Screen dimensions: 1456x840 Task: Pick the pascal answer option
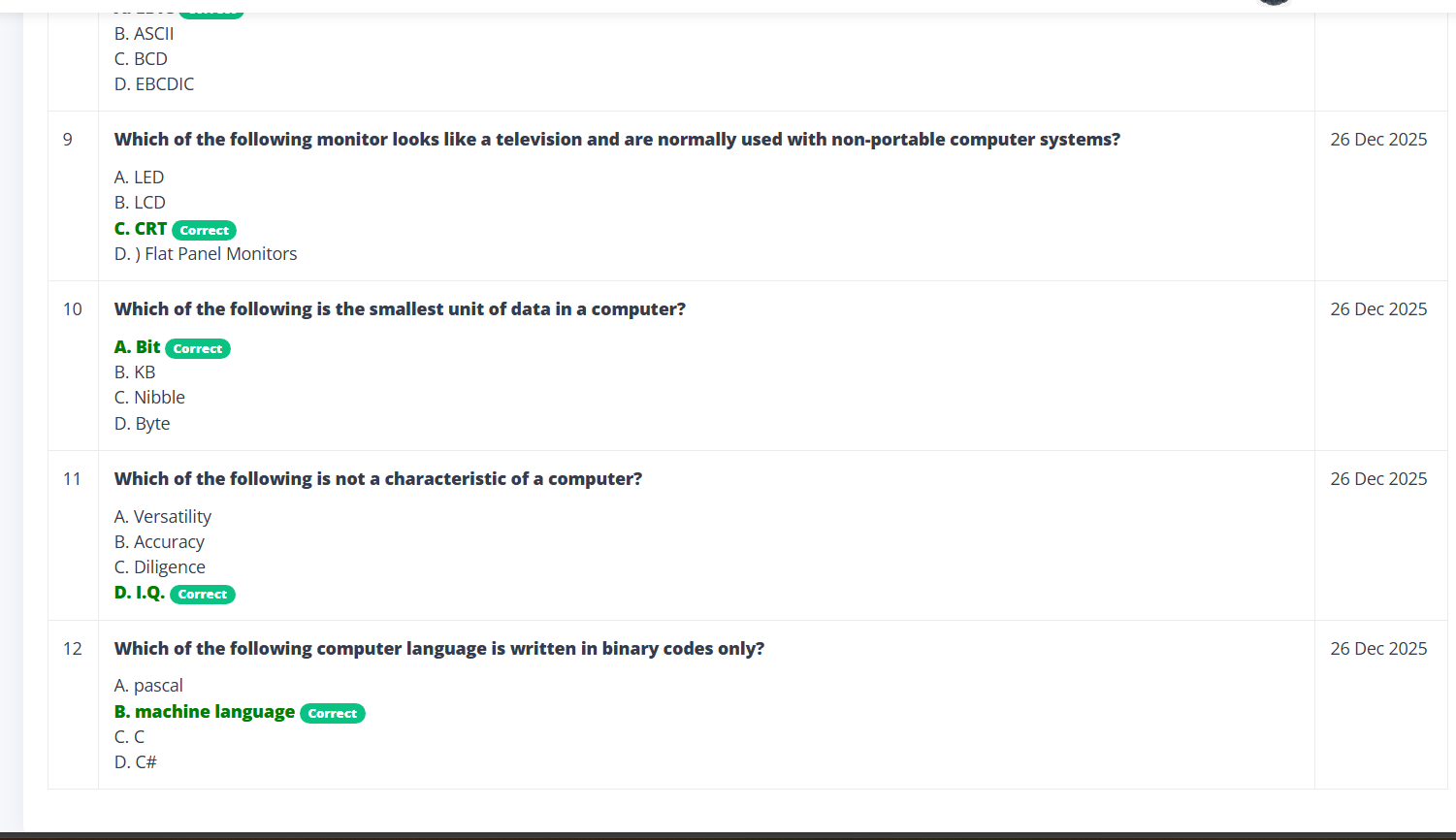148,686
